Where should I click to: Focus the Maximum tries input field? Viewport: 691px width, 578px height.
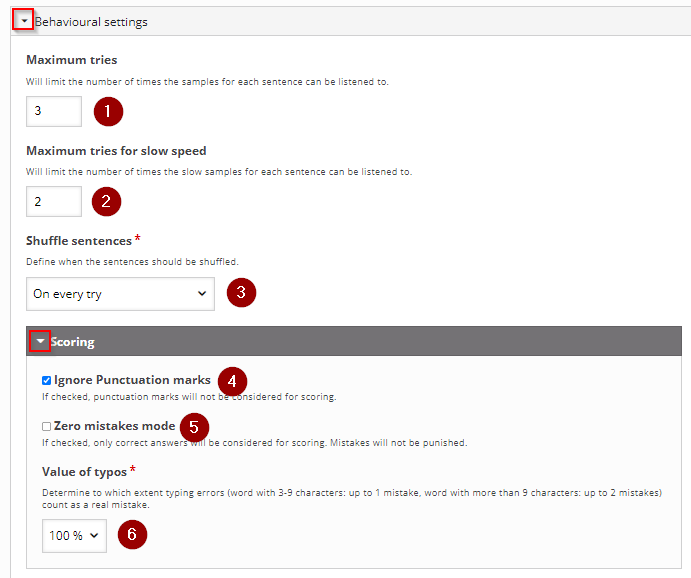(x=54, y=111)
